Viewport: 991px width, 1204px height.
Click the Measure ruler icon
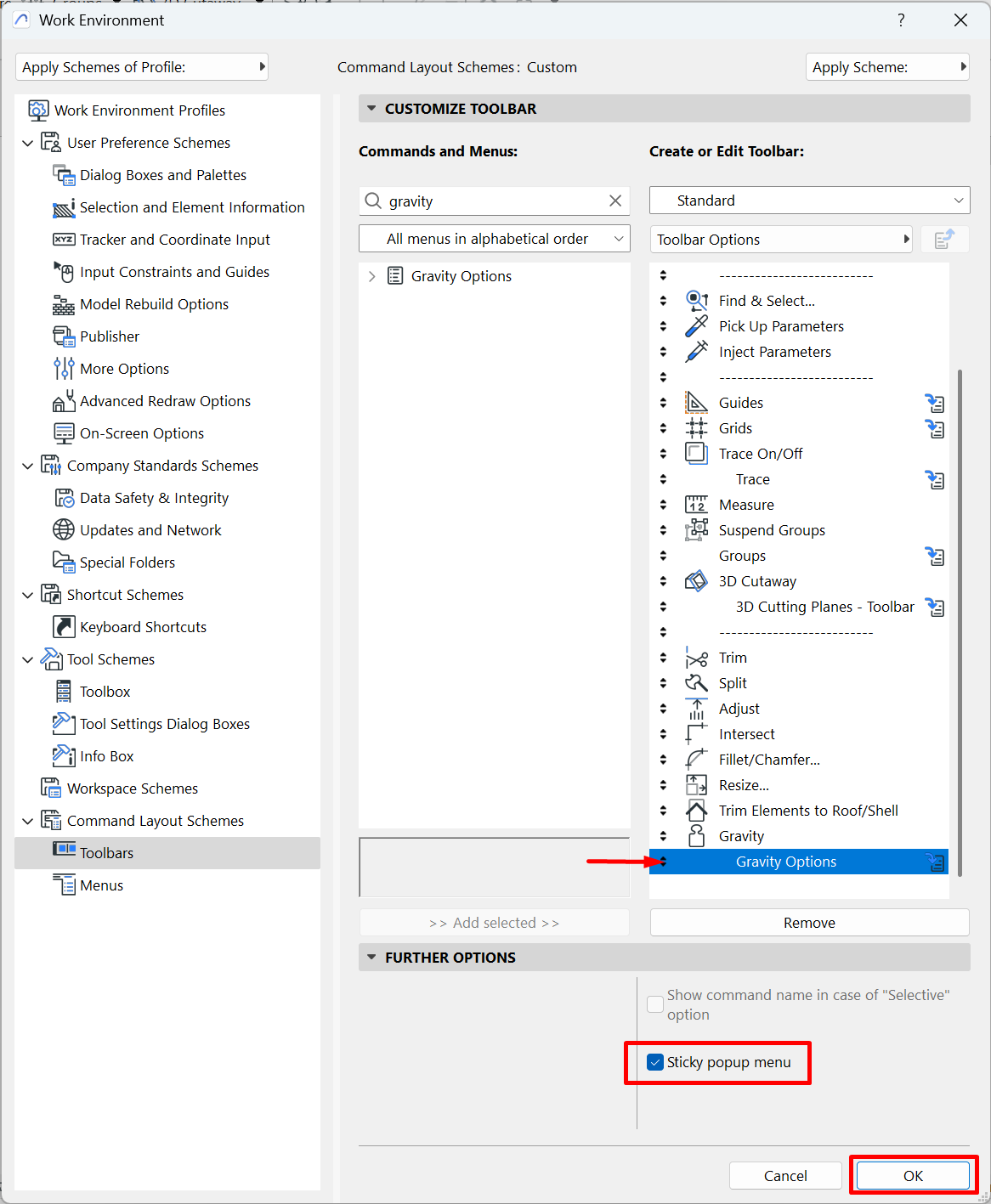[696, 505]
